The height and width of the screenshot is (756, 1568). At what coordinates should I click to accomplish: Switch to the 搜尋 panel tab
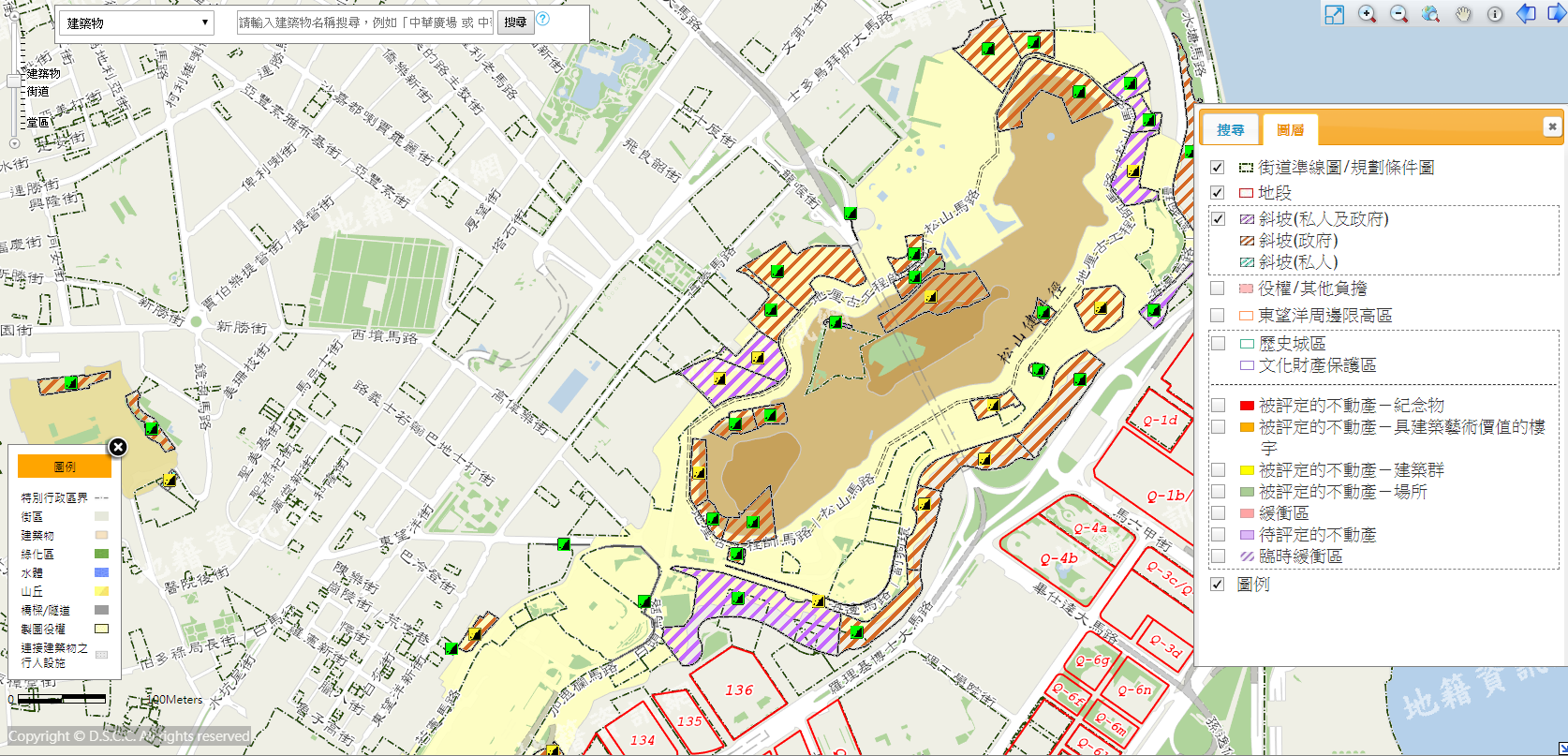(x=1230, y=130)
